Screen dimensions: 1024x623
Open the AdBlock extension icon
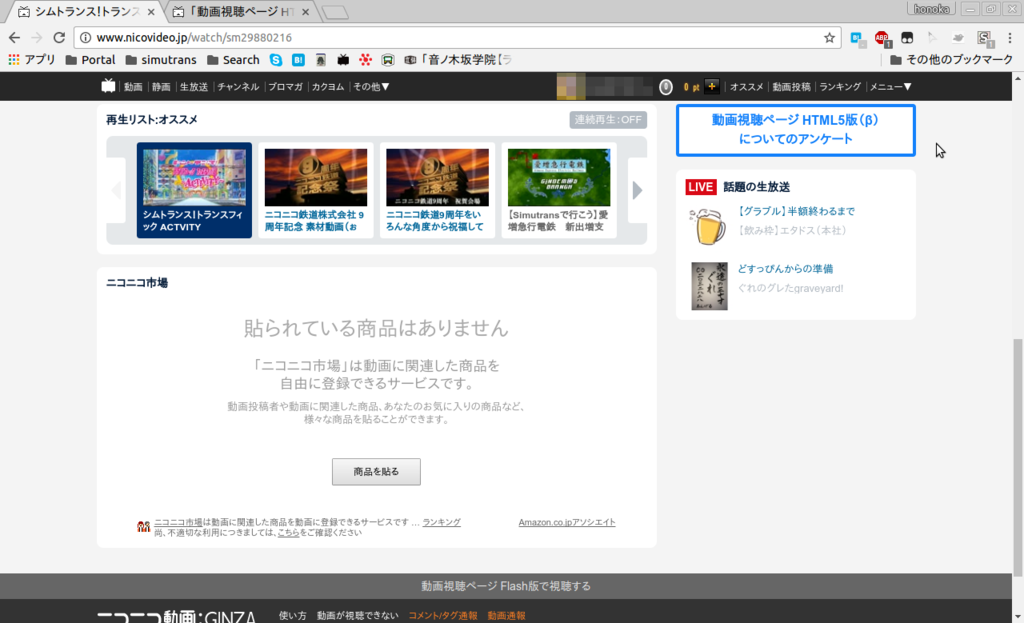(x=882, y=39)
